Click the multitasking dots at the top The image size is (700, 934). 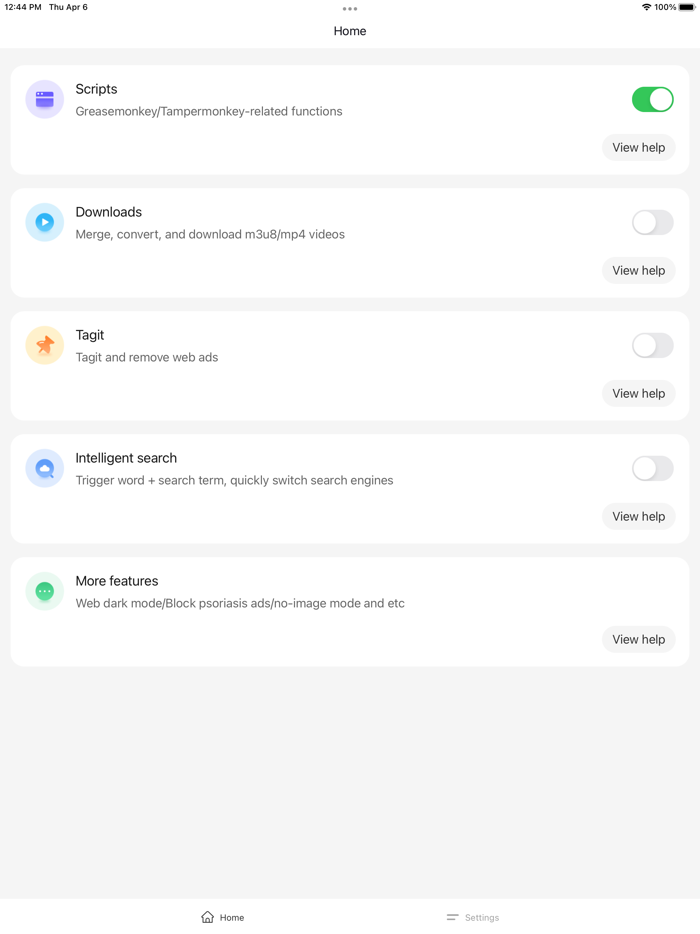click(x=349, y=9)
